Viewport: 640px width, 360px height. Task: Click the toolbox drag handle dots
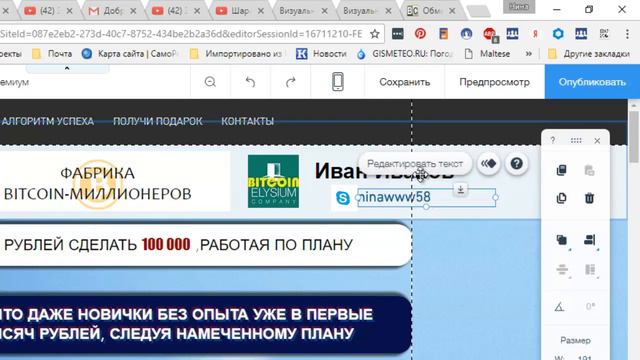576,140
